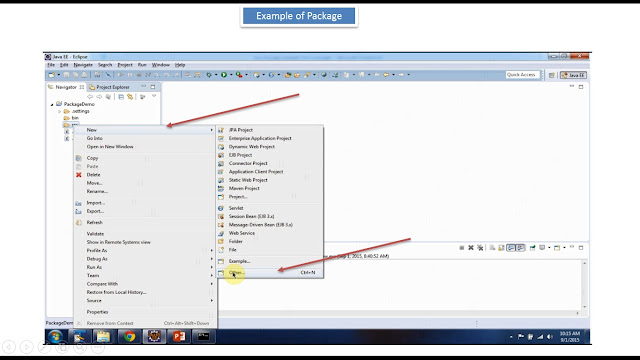Screen dimensions: 640x360
Task: Open the Chrome icon in the taskbar
Action: (129, 336)
